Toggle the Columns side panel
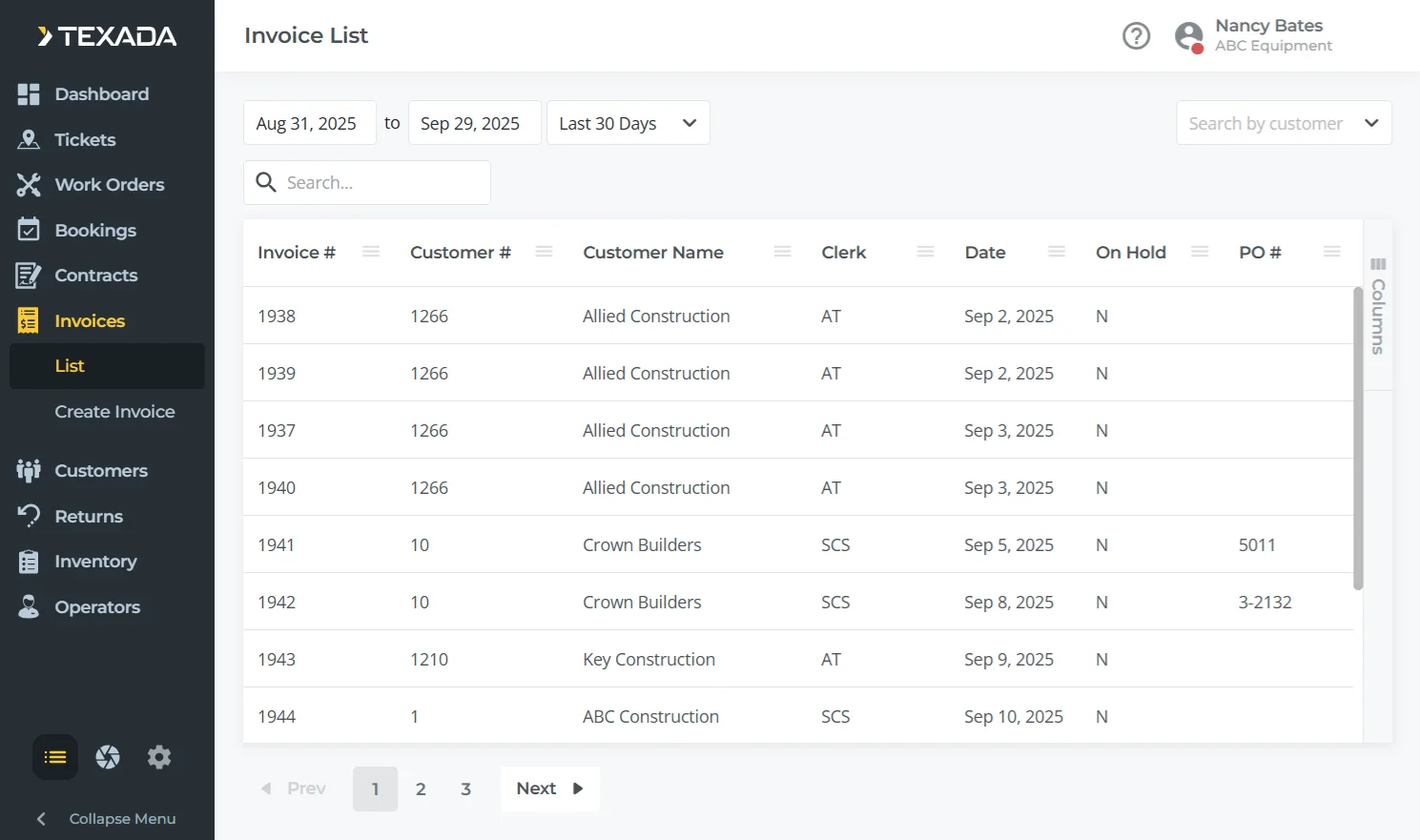The height and width of the screenshot is (840, 1420). [x=1378, y=305]
